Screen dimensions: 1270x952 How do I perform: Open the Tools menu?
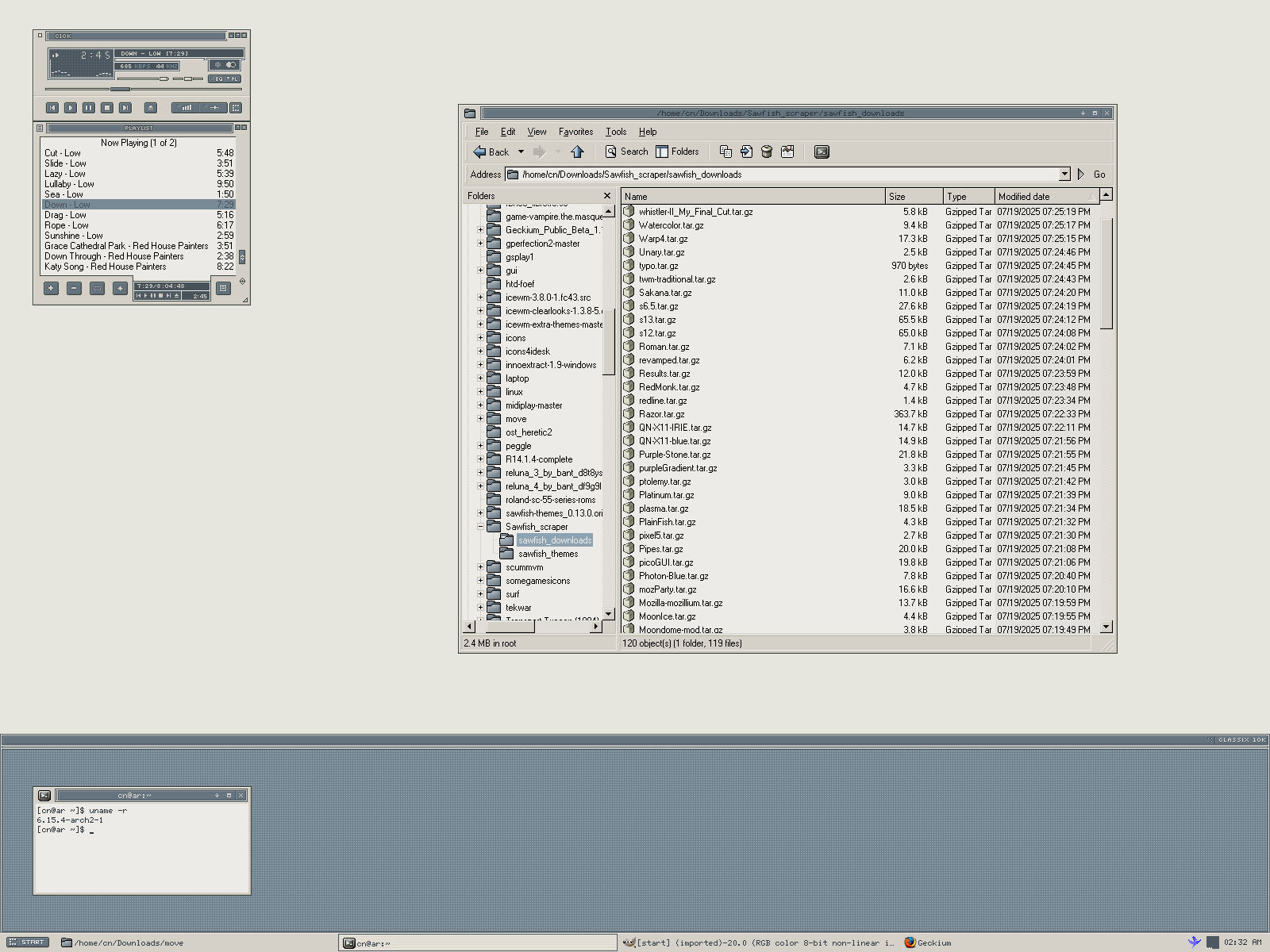pyautogui.click(x=616, y=132)
